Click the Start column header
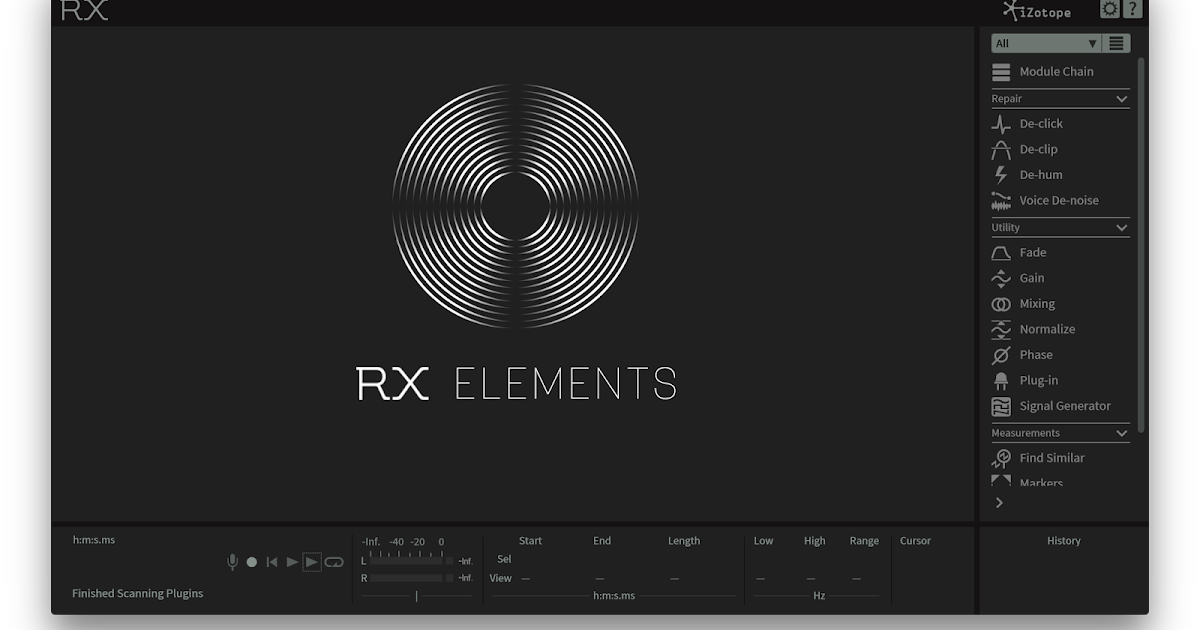The image size is (1200, 630). coord(530,541)
